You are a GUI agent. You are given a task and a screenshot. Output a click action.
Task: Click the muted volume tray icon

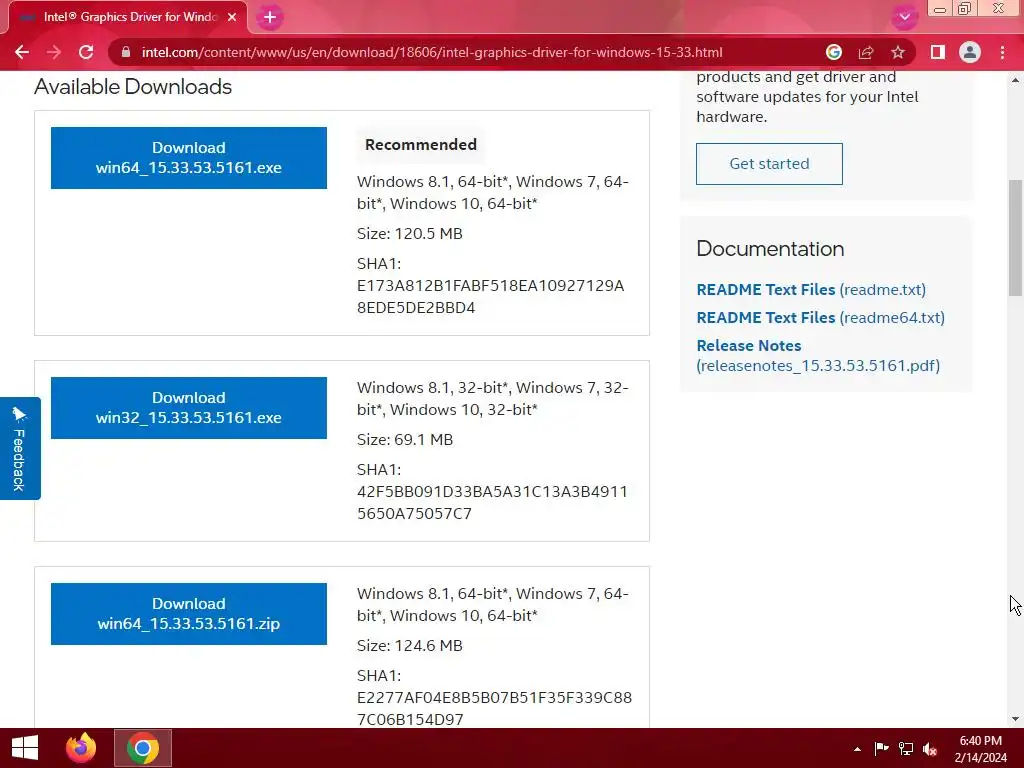coord(930,749)
